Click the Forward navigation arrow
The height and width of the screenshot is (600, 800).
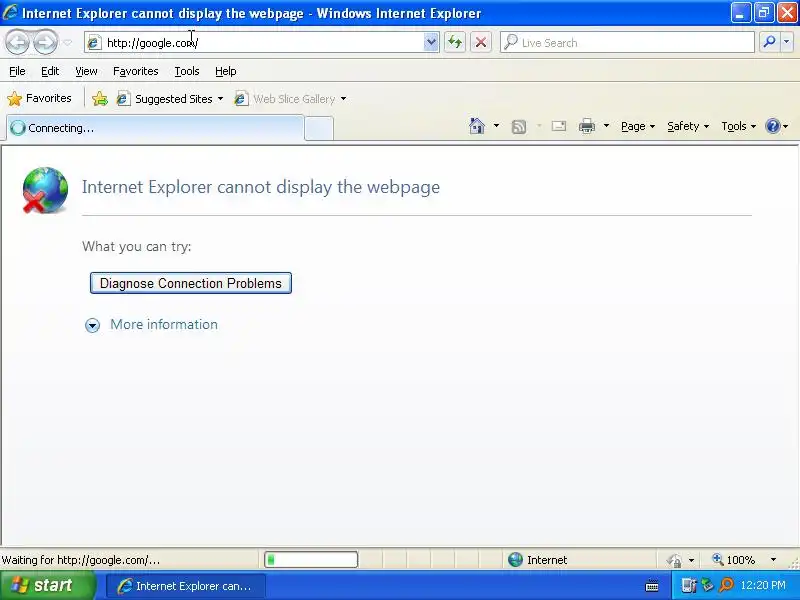pos(45,43)
